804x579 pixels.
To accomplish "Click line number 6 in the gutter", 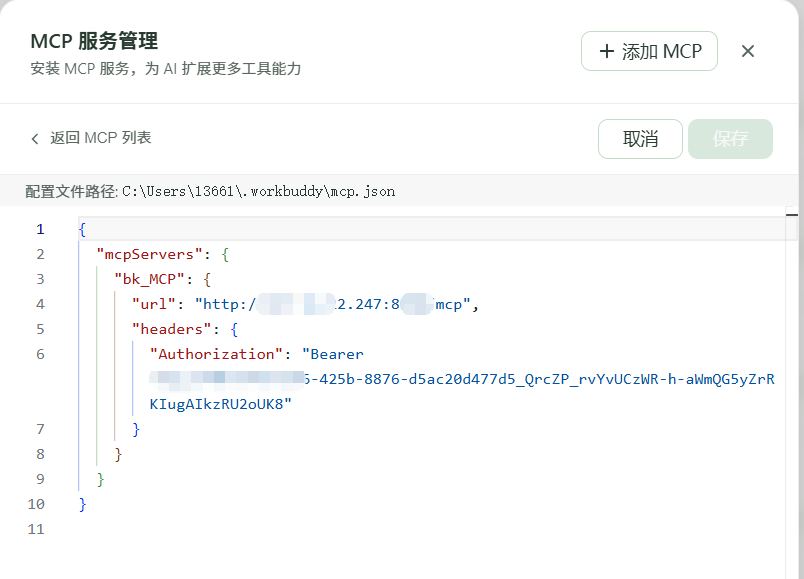I will (x=40, y=354).
